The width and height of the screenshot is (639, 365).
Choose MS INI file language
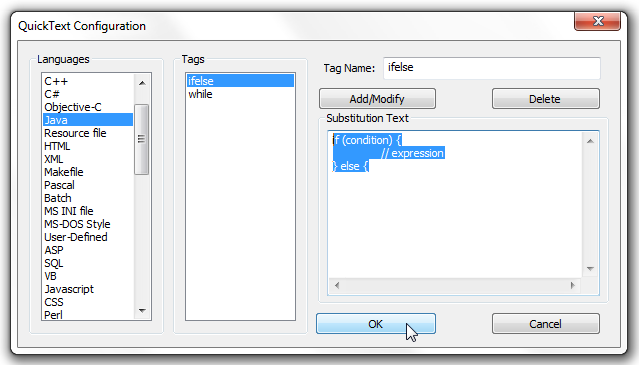(x=88, y=211)
